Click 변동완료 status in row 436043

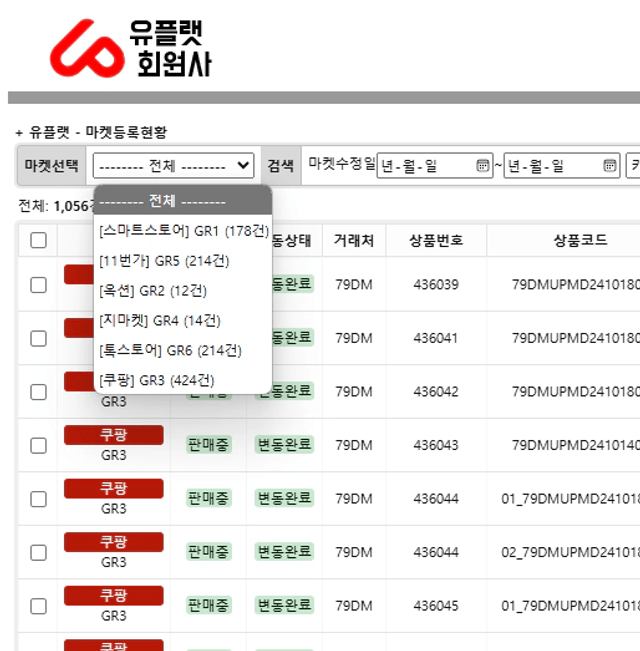click(284, 445)
